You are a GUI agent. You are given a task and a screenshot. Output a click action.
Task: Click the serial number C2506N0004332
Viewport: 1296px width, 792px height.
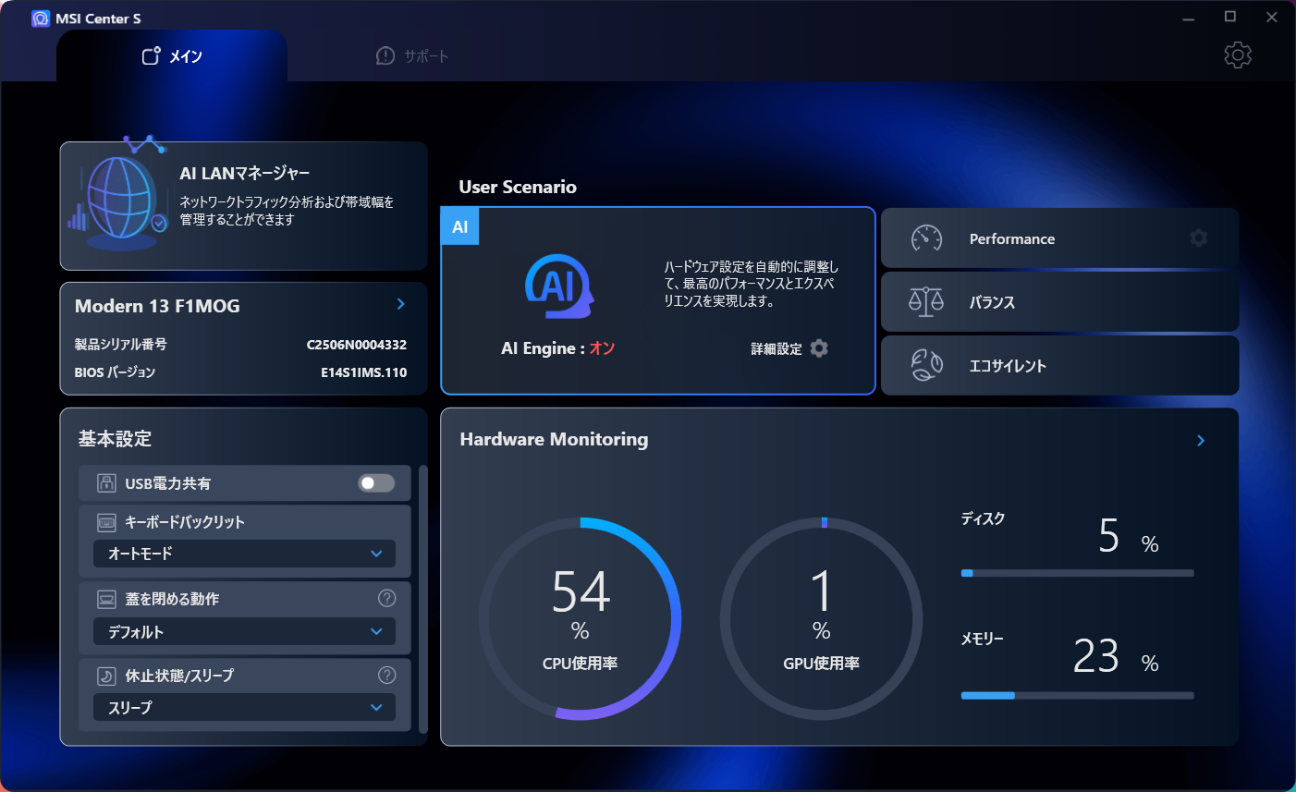357,345
